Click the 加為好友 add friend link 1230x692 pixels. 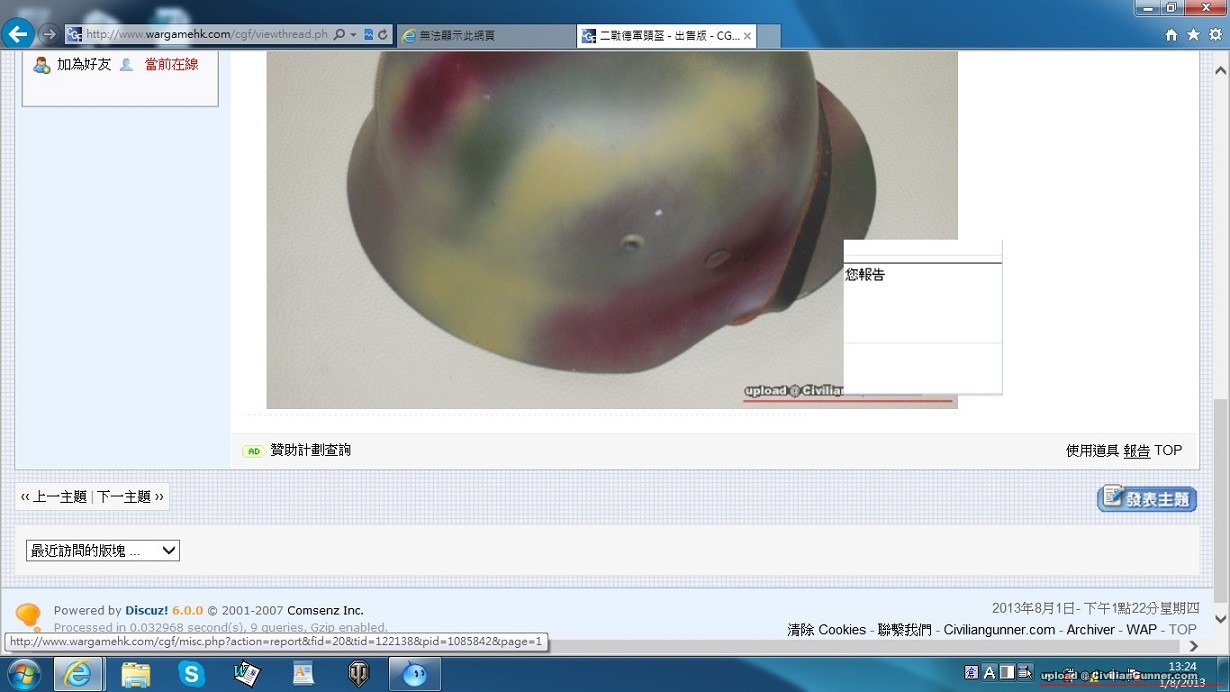(x=83, y=64)
